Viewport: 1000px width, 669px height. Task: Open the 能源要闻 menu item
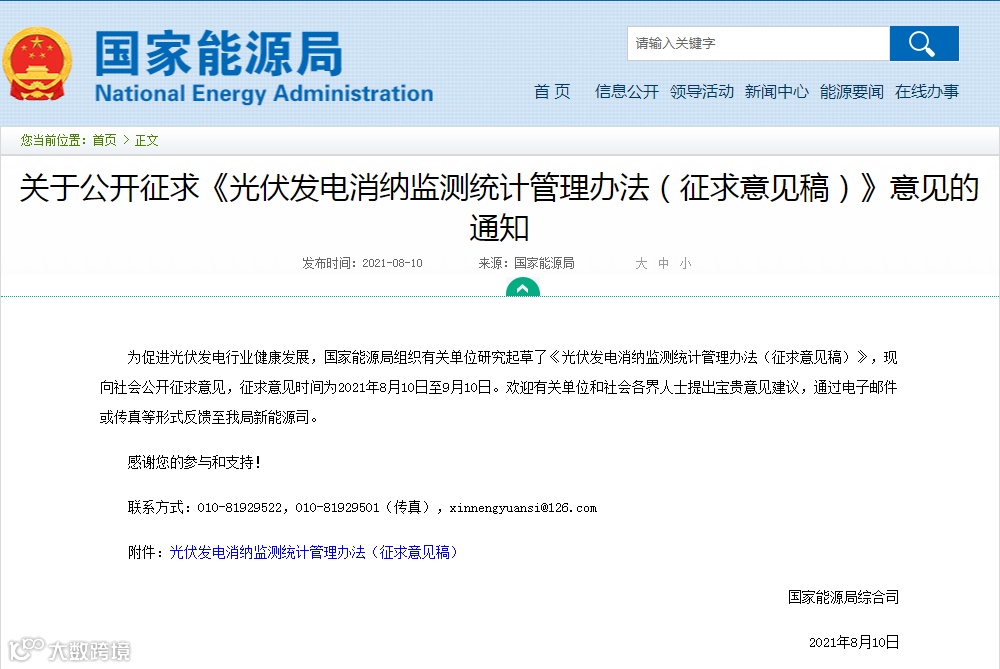[x=851, y=92]
